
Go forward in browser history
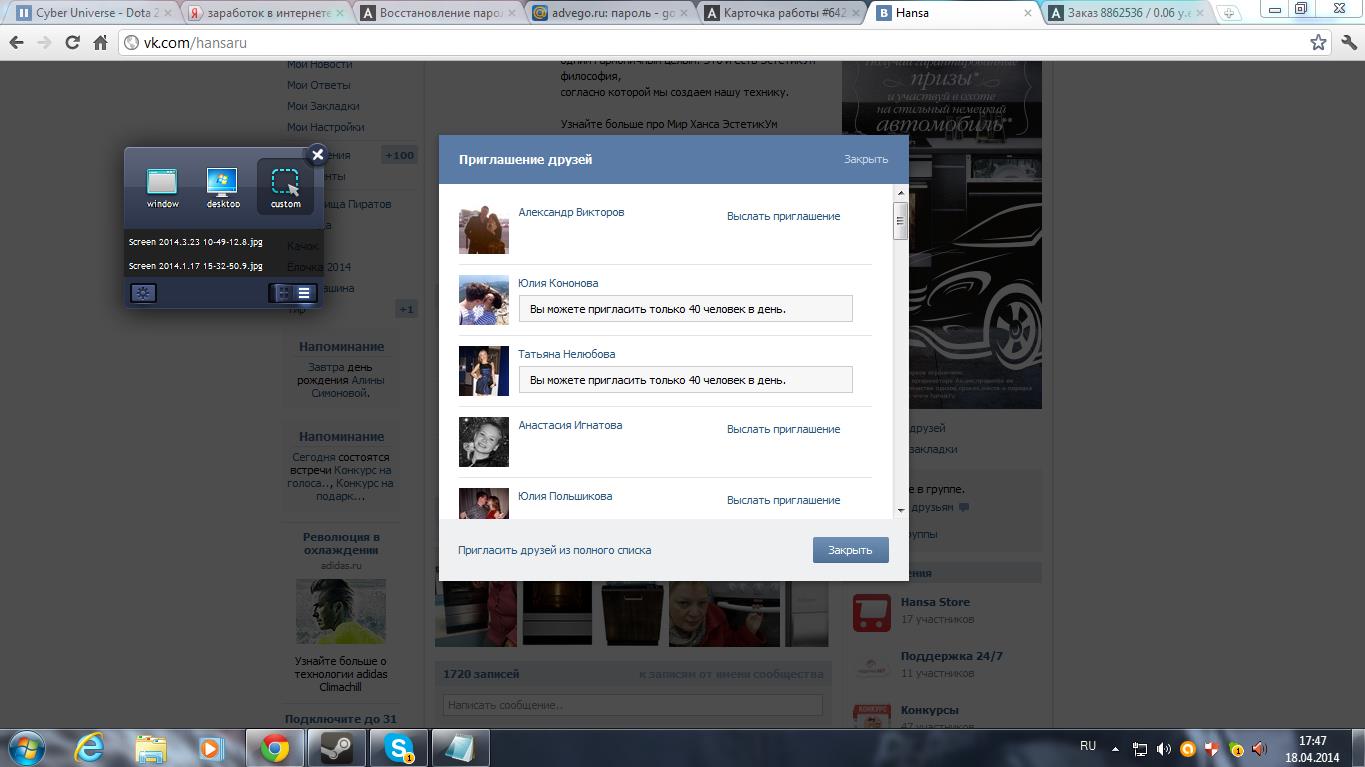point(44,43)
